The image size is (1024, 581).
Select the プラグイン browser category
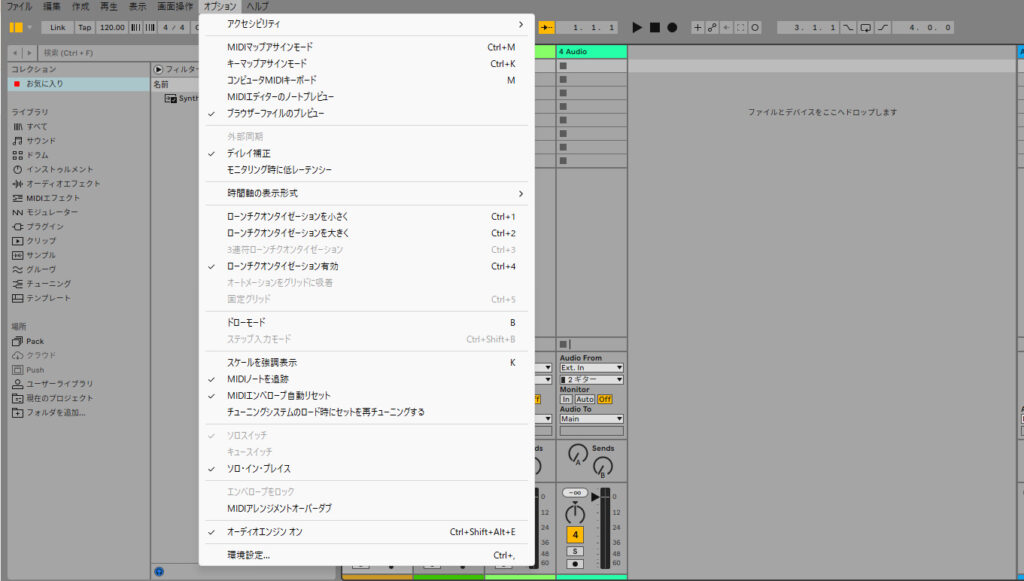(x=44, y=226)
